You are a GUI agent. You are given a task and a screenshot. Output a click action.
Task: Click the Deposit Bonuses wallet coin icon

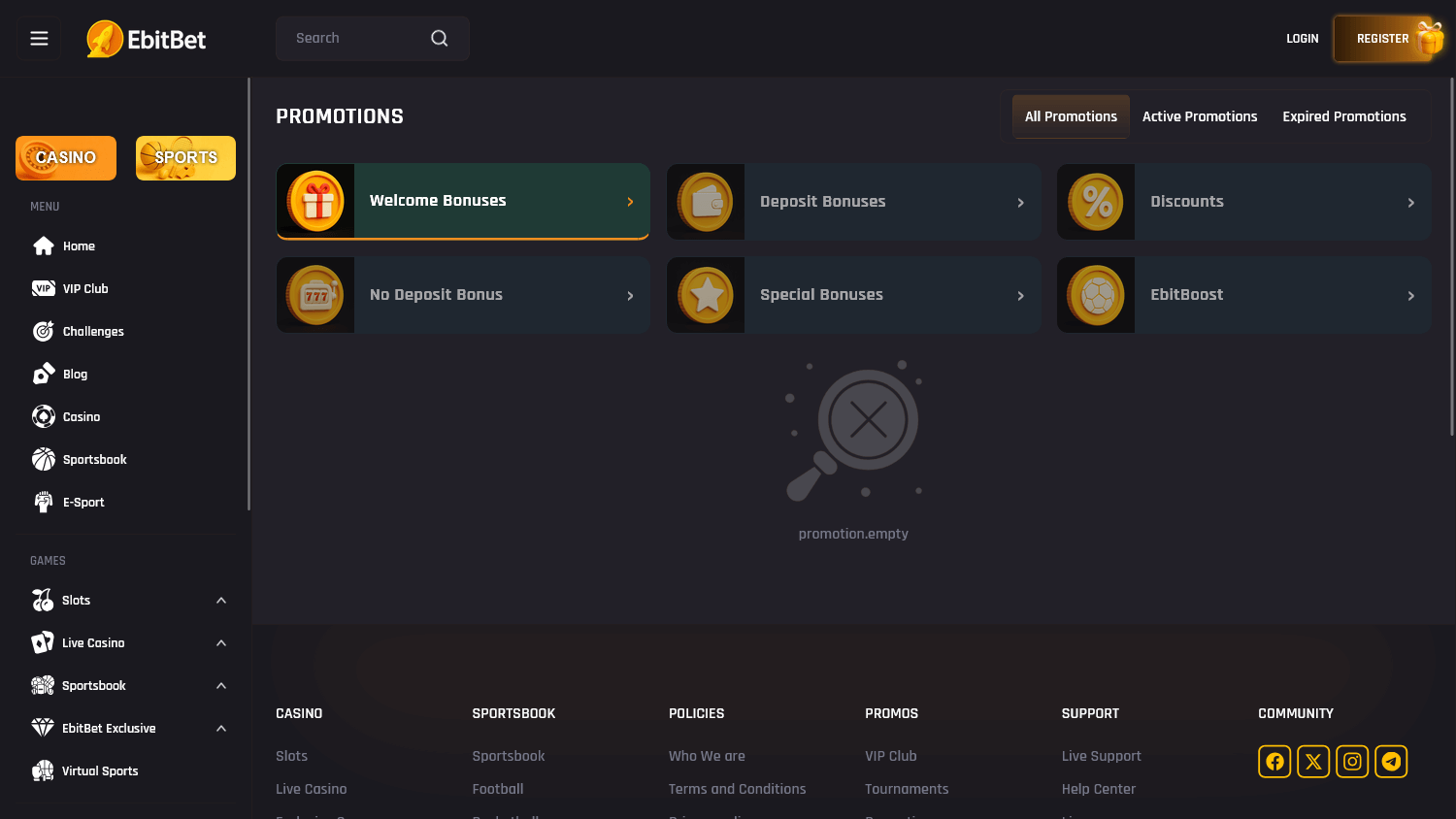(706, 202)
